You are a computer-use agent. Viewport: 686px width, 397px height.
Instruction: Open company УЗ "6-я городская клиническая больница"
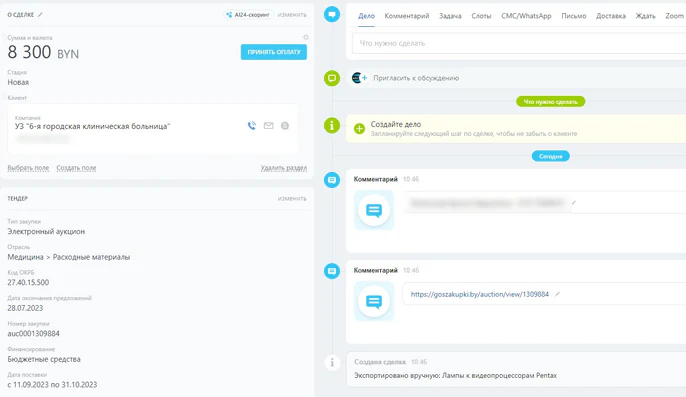(x=92, y=126)
